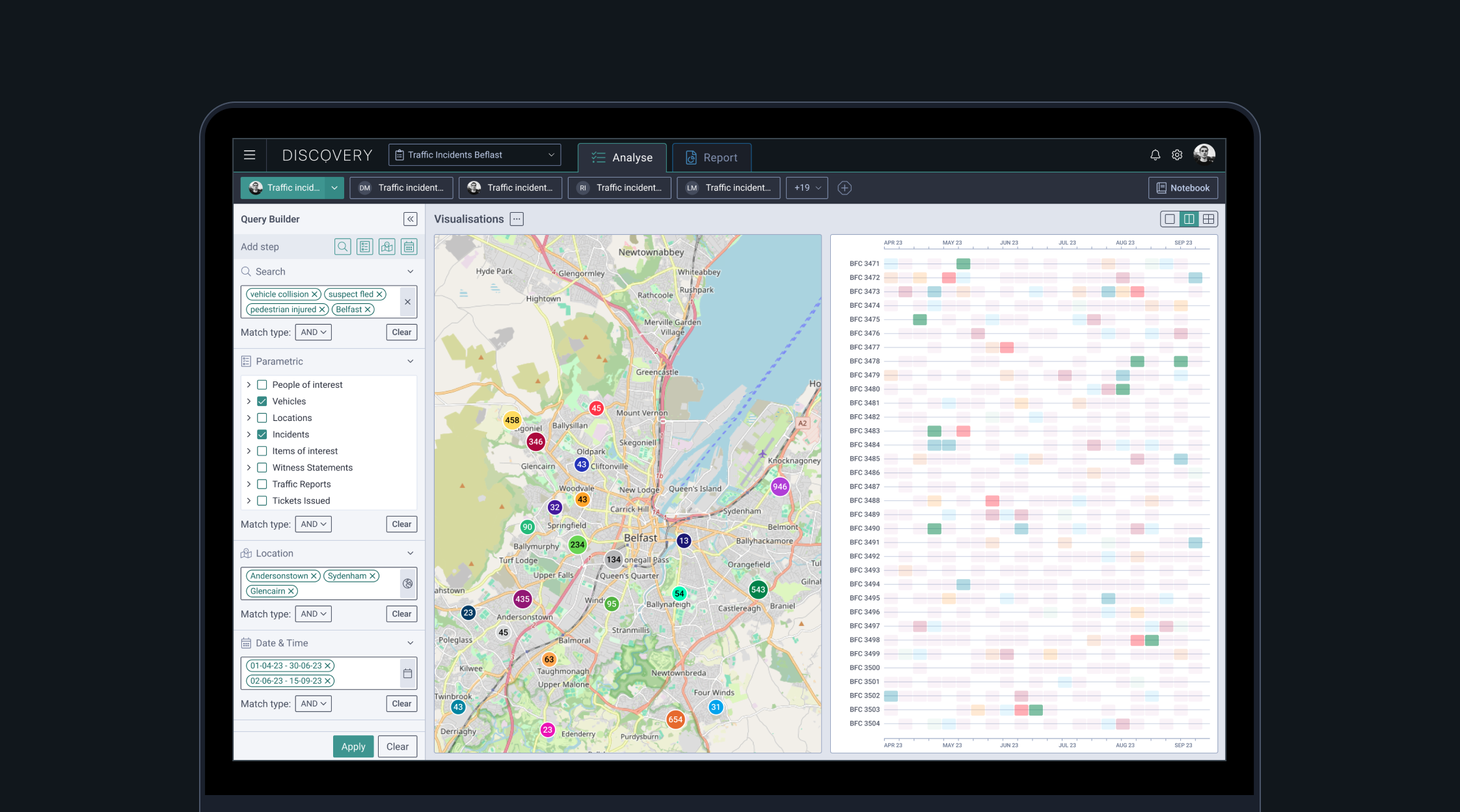Image resolution: width=1460 pixels, height=812 pixels.
Task: Add a date step via calendar icon
Action: click(409, 247)
